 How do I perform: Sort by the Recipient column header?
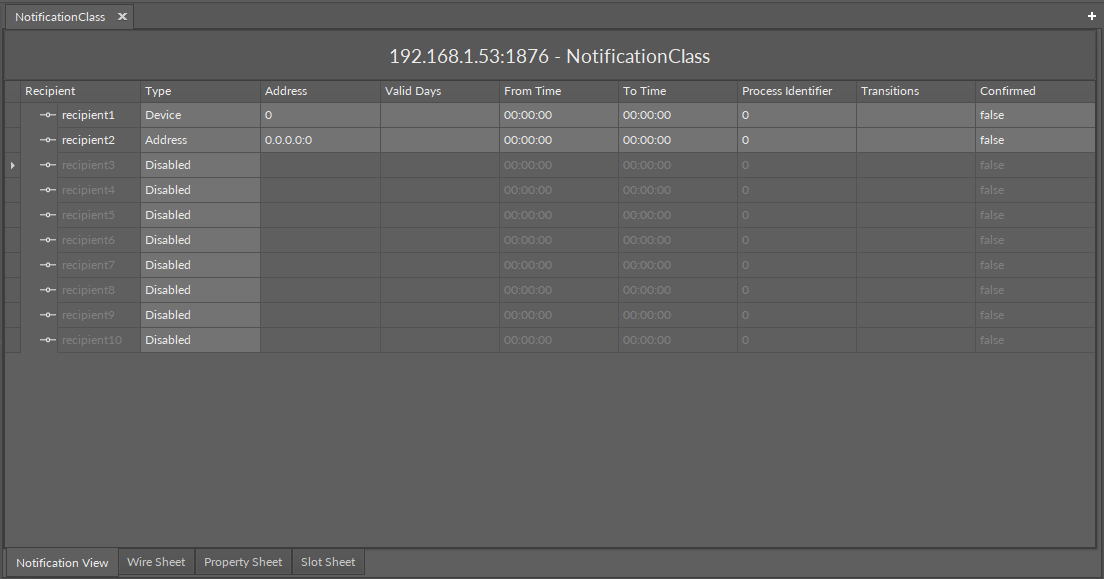tap(80, 91)
